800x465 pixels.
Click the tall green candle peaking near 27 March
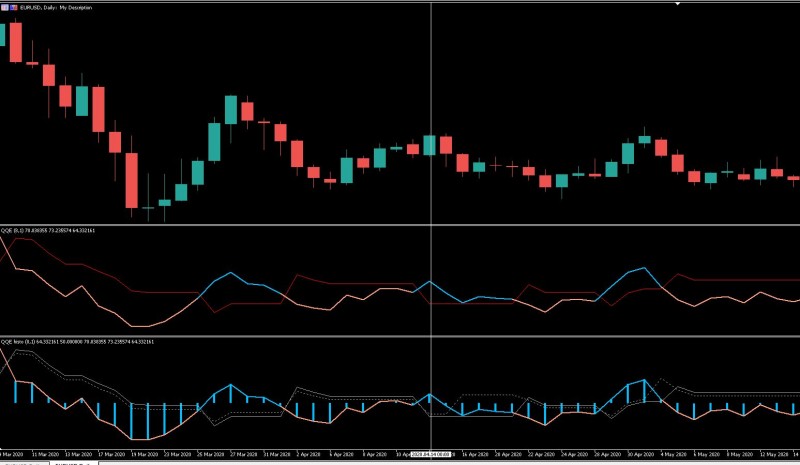[231, 110]
